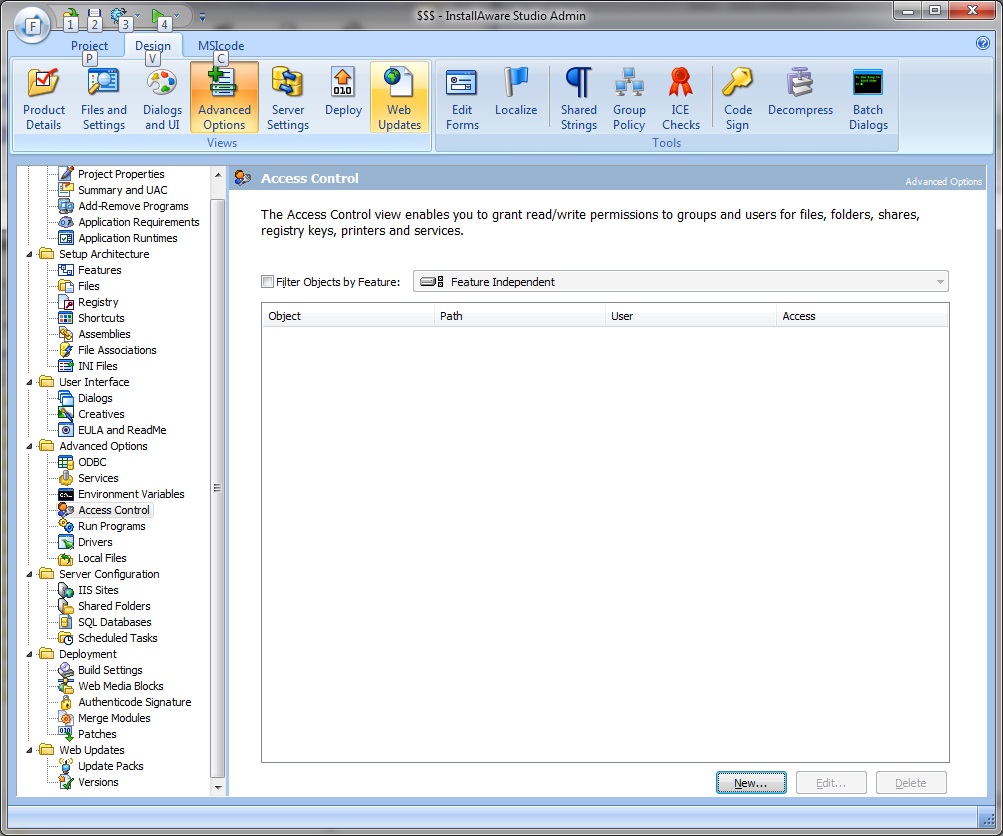This screenshot has width=1003, height=836.
Task: Enable Filter Objects by Feature checkbox
Action: pyautogui.click(x=267, y=281)
